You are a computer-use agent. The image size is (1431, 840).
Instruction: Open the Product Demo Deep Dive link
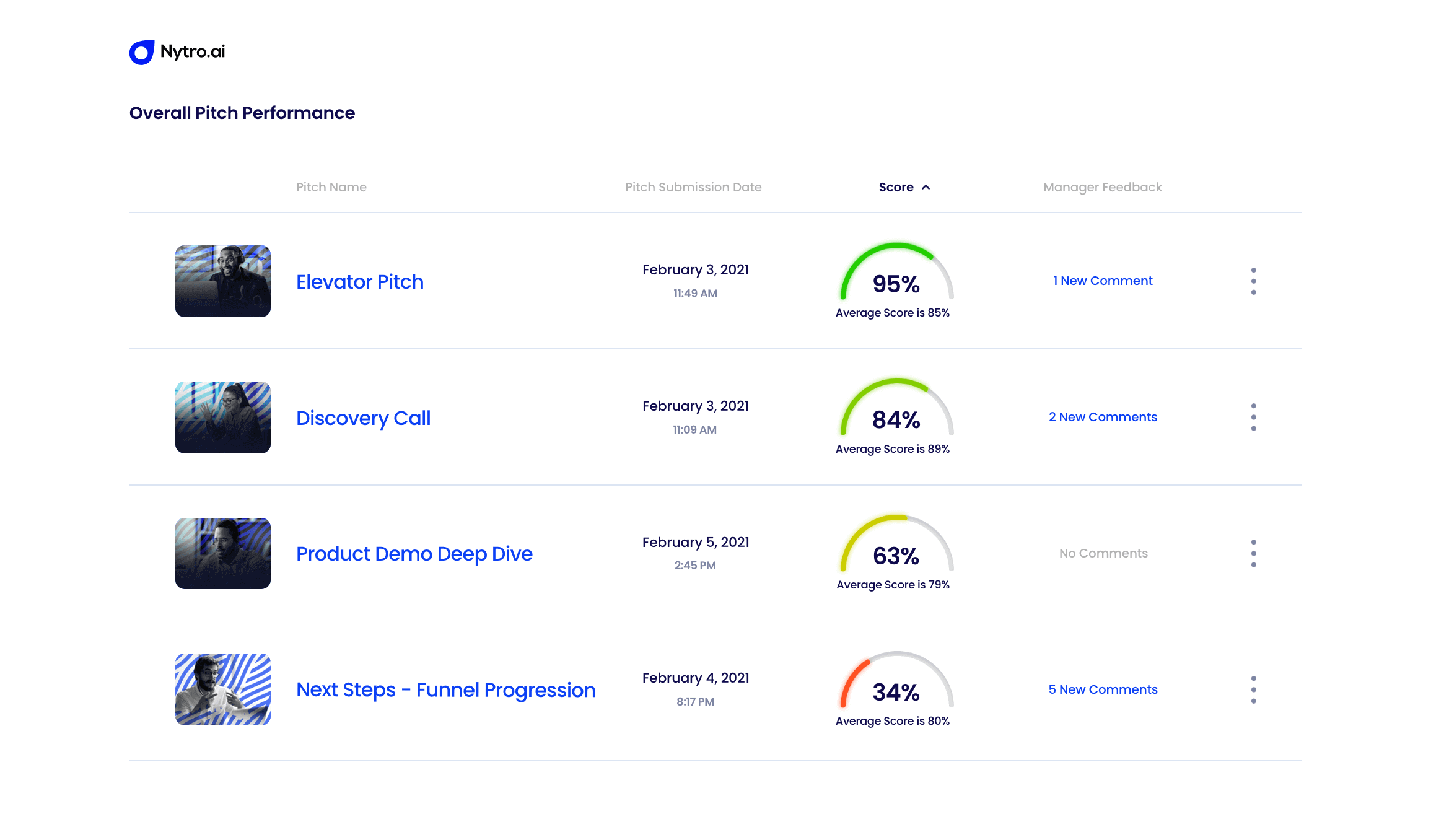click(414, 554)
